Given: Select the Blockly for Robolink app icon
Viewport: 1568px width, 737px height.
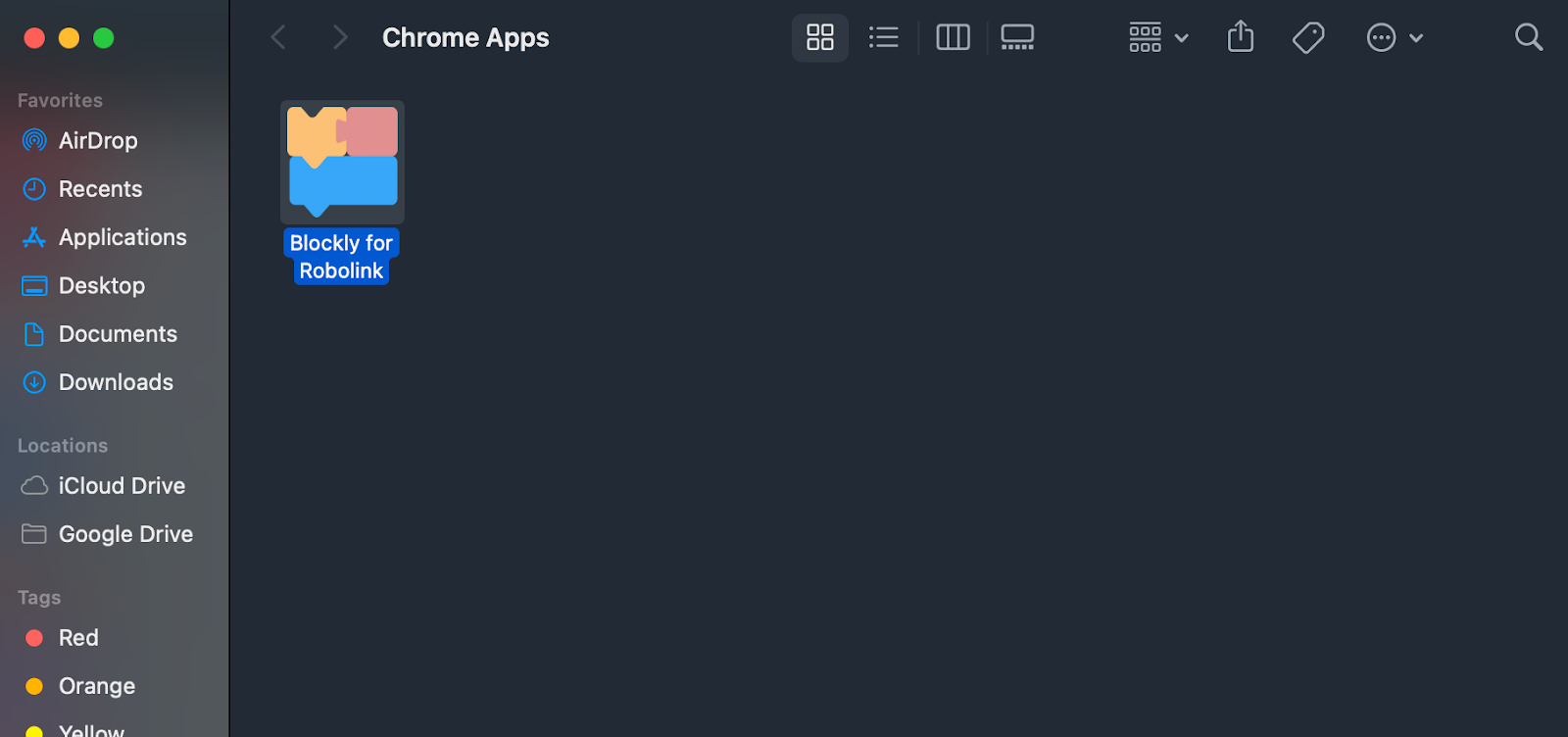Looking at the screenshot, I should click(342, 162).
